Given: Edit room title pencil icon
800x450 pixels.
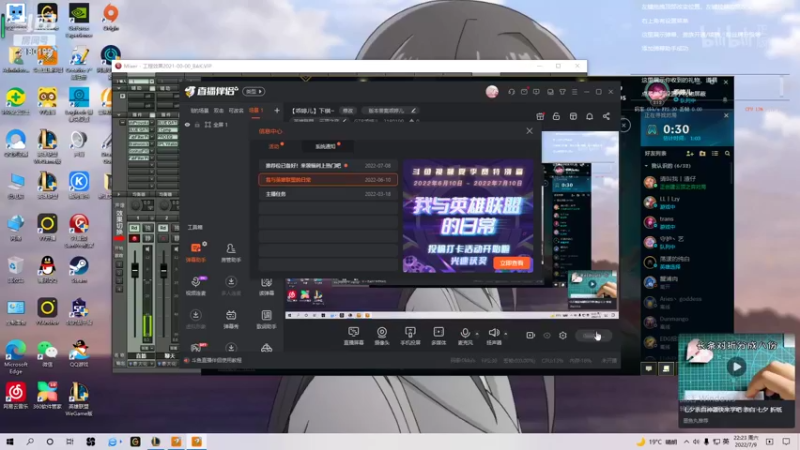Looking at the screenshot, I should (x=413, y=110).
